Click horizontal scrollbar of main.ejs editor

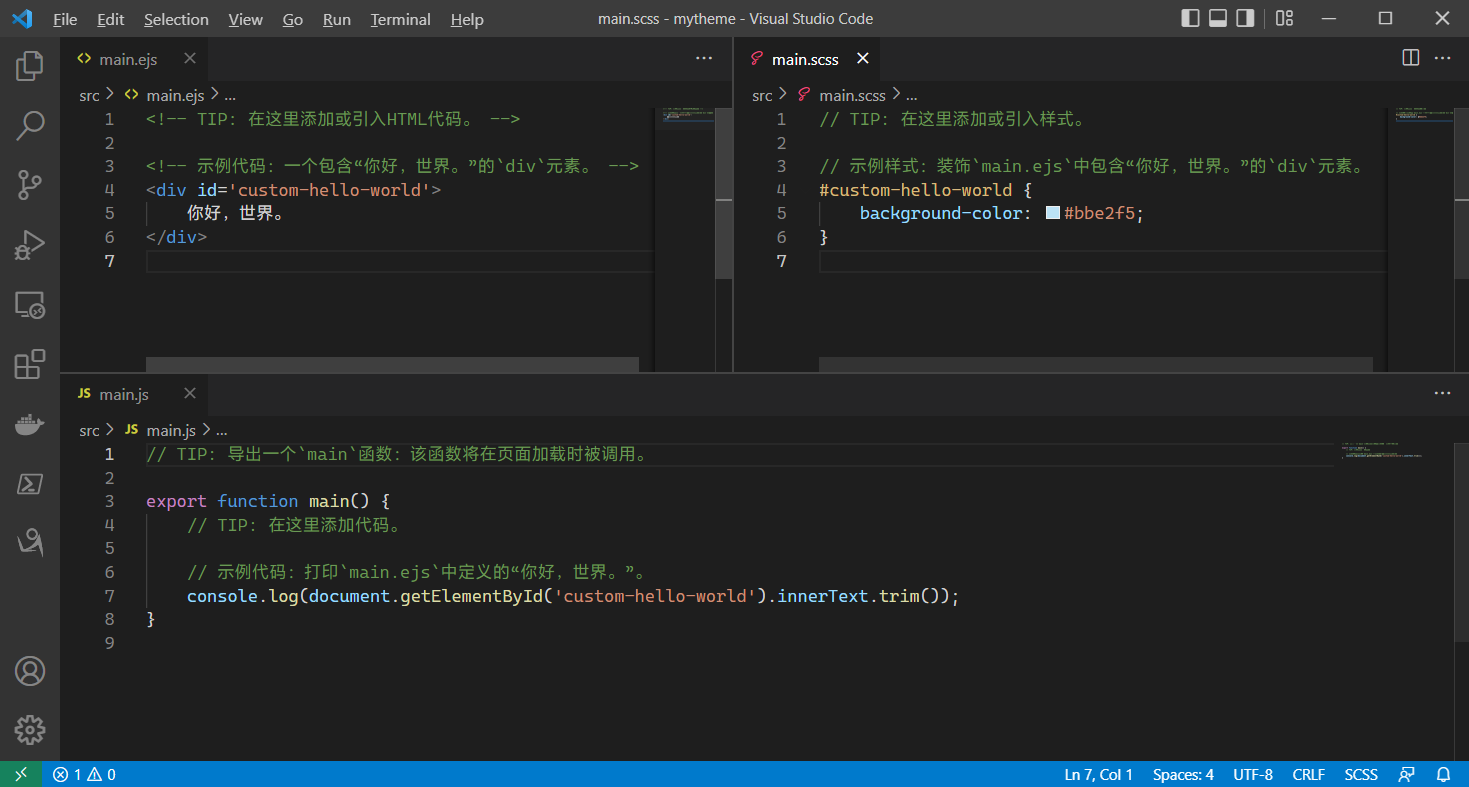coord(392,365)
